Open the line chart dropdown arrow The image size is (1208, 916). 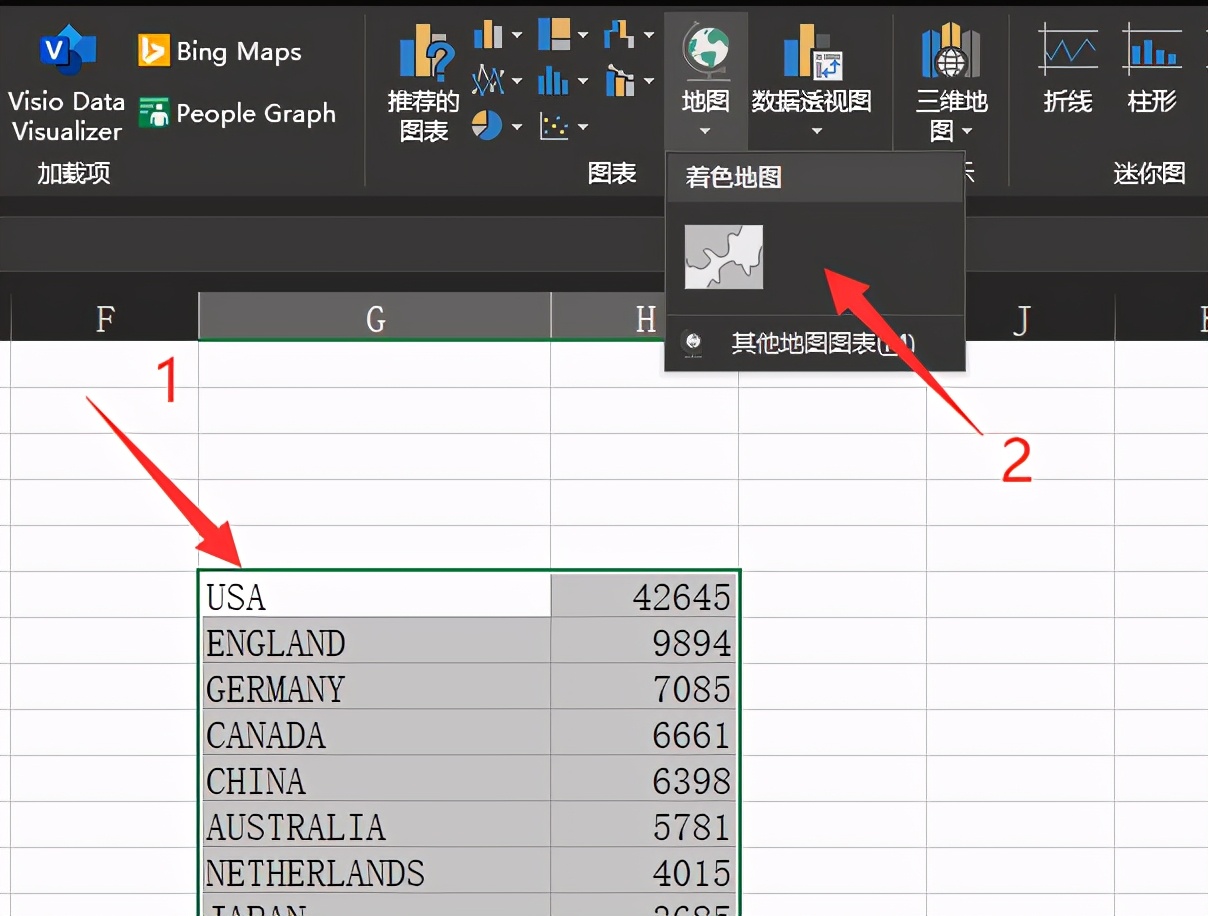coord(519,80)
